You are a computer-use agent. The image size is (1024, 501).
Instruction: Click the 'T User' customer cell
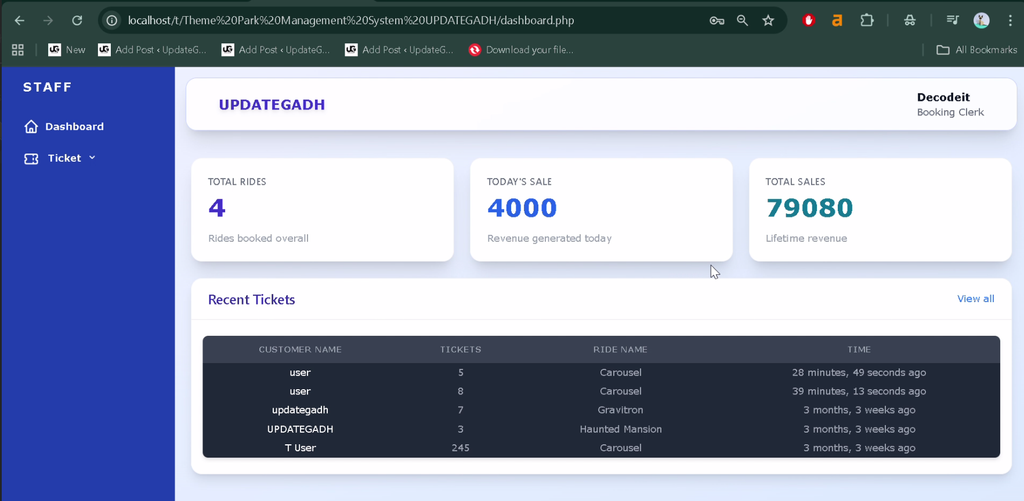300,448
